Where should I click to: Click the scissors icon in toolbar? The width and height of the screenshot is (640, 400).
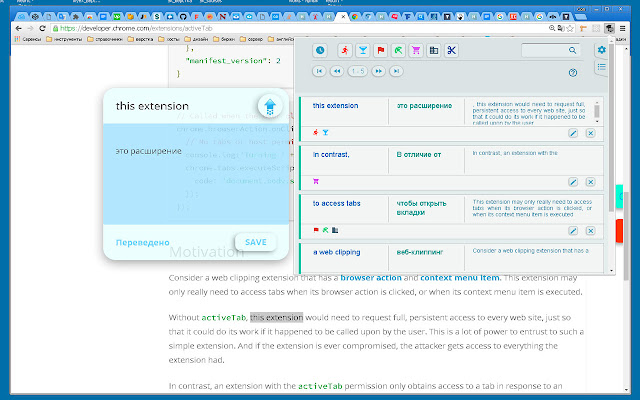pos(452,51)
